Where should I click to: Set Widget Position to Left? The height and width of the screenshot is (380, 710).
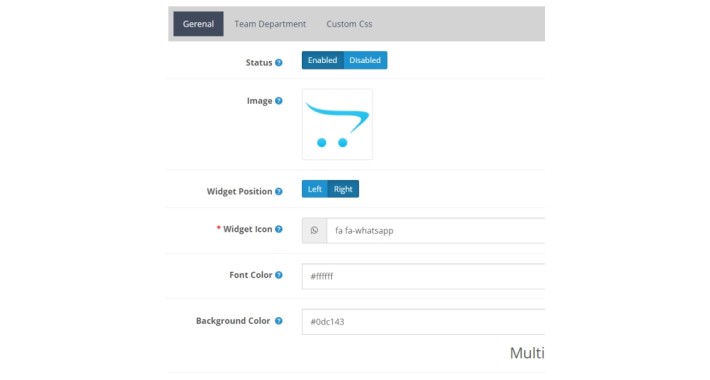point(315,189)
